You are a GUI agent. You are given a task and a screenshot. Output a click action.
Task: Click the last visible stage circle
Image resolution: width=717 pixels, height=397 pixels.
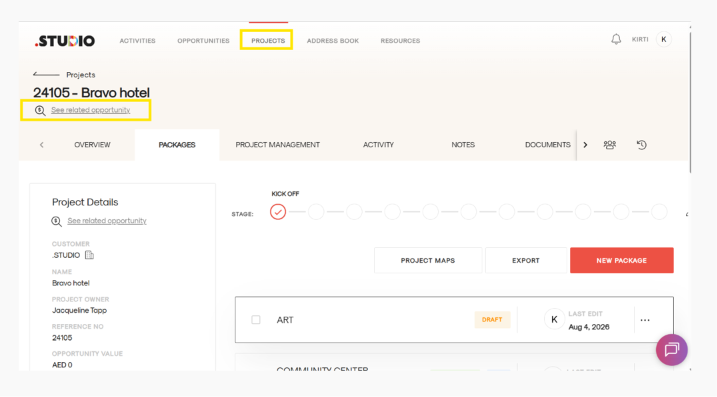pyautogui.click(x=659, y=212)
